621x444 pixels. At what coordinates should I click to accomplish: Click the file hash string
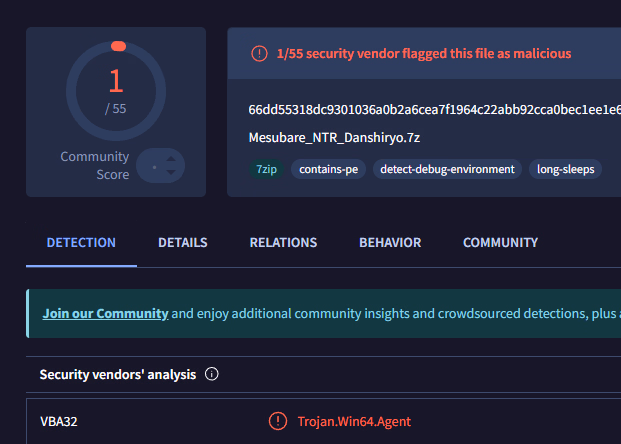coord(434,109)
